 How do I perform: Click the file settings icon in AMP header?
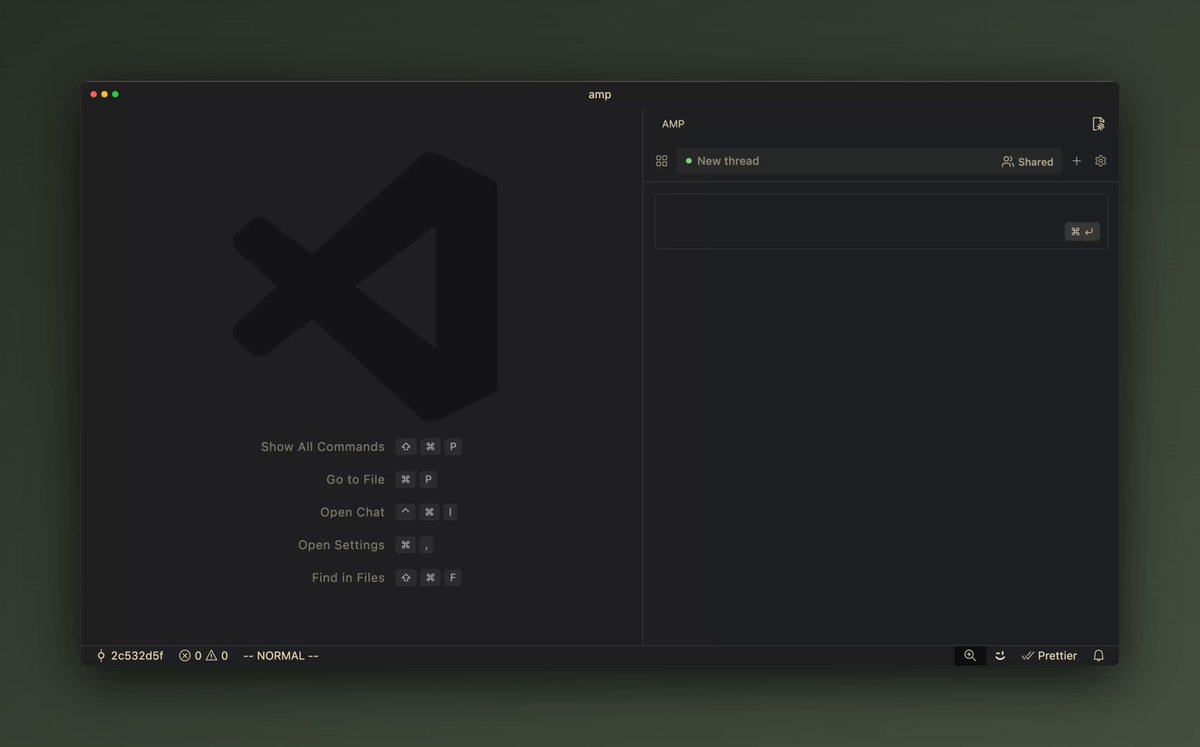(1098, 124)
